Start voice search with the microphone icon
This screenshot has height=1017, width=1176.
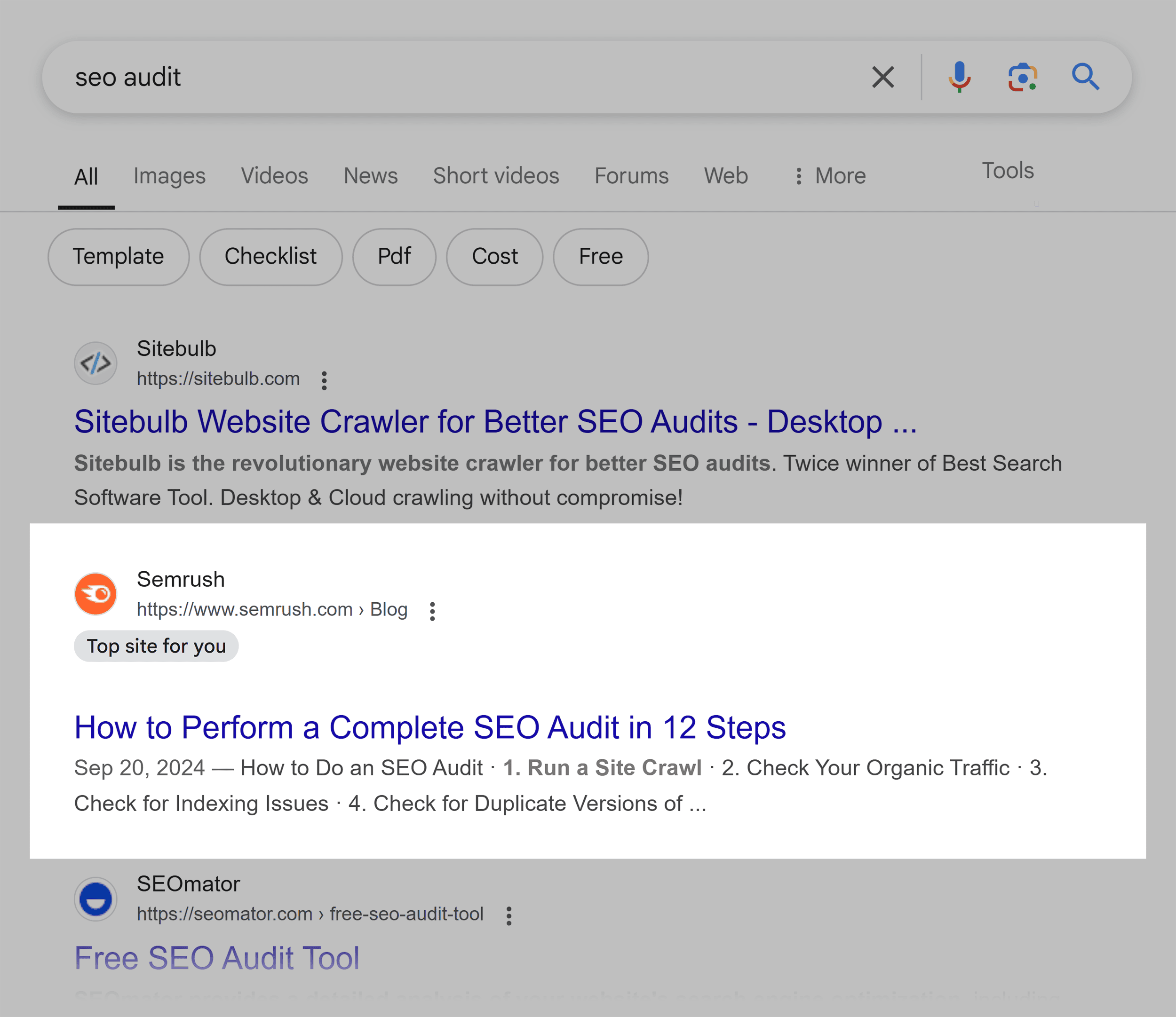(960, 77)
